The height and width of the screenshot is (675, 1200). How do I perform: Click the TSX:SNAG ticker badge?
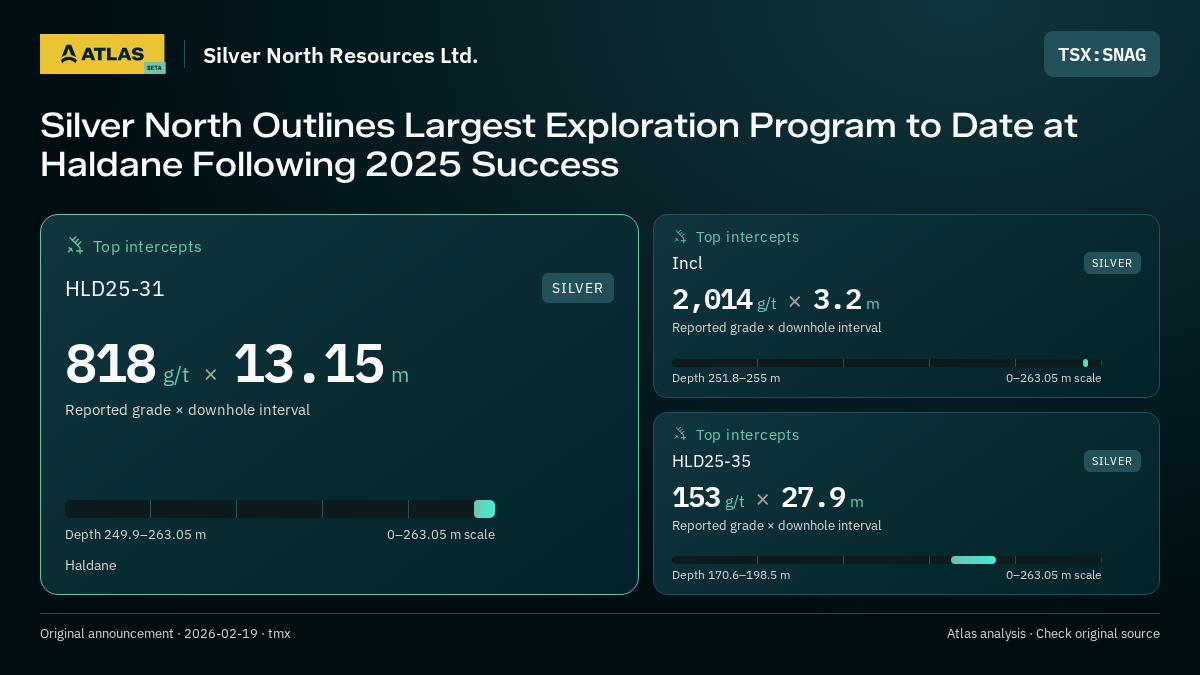pyautogui.click(x=1102, y=54)
